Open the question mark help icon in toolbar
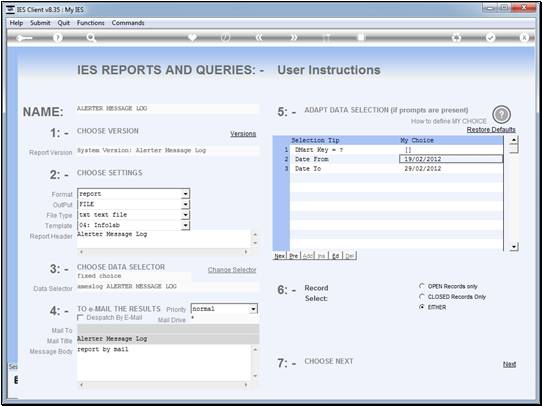 click(58, 38)
